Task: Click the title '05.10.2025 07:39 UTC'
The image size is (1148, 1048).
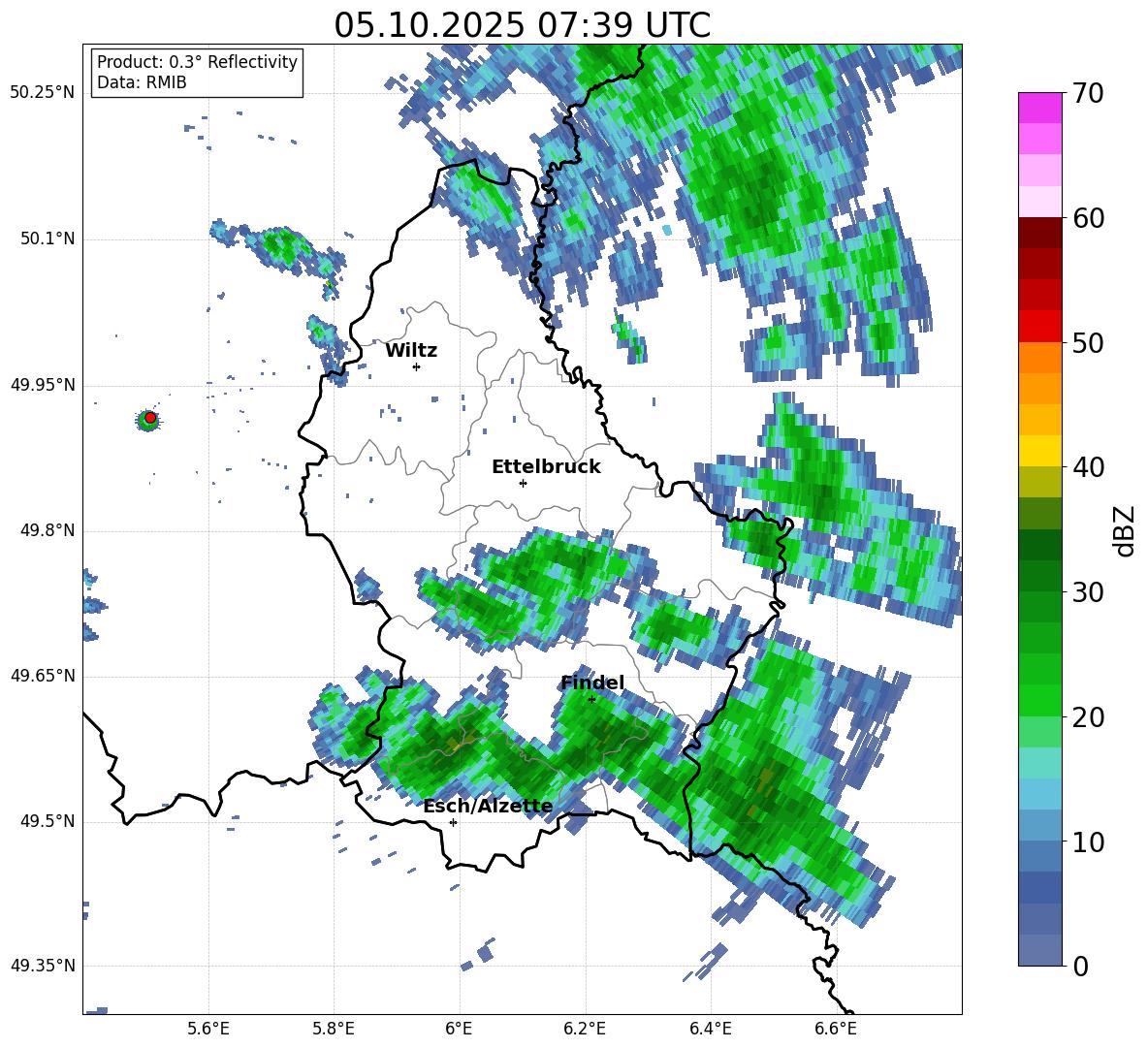Action: point(522,25)
